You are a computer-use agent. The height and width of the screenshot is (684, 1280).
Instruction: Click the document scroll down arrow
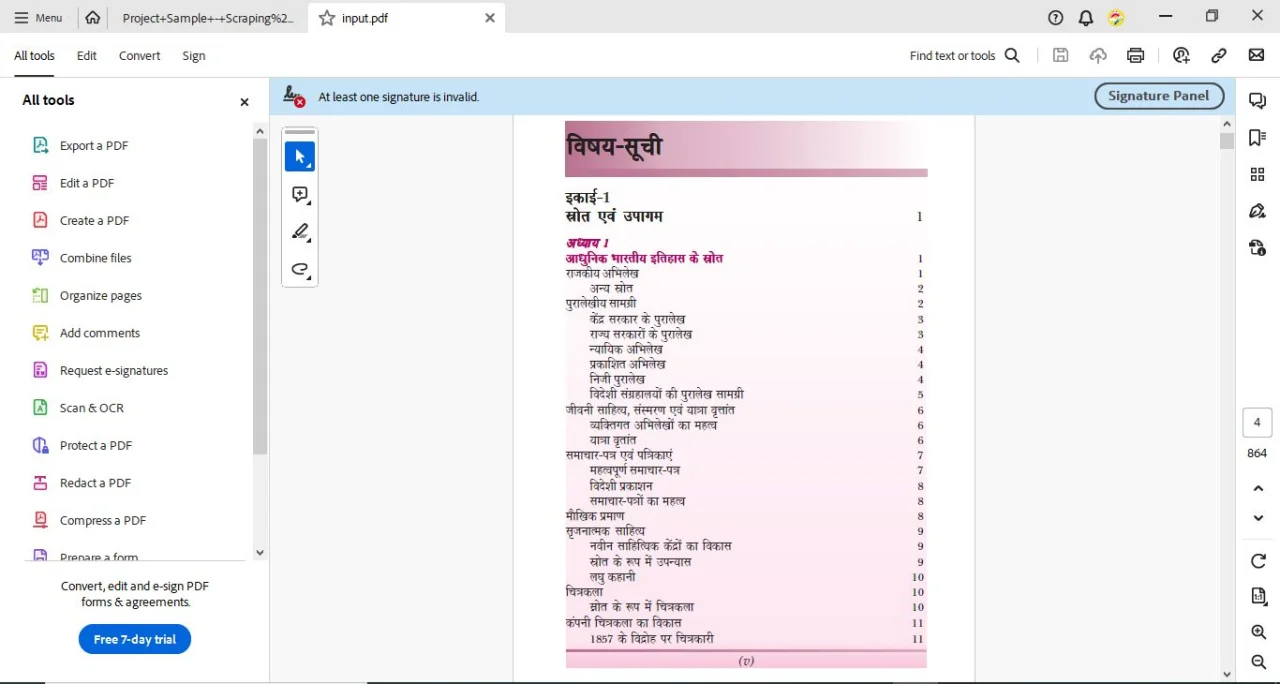click(x=1227, y=675)
